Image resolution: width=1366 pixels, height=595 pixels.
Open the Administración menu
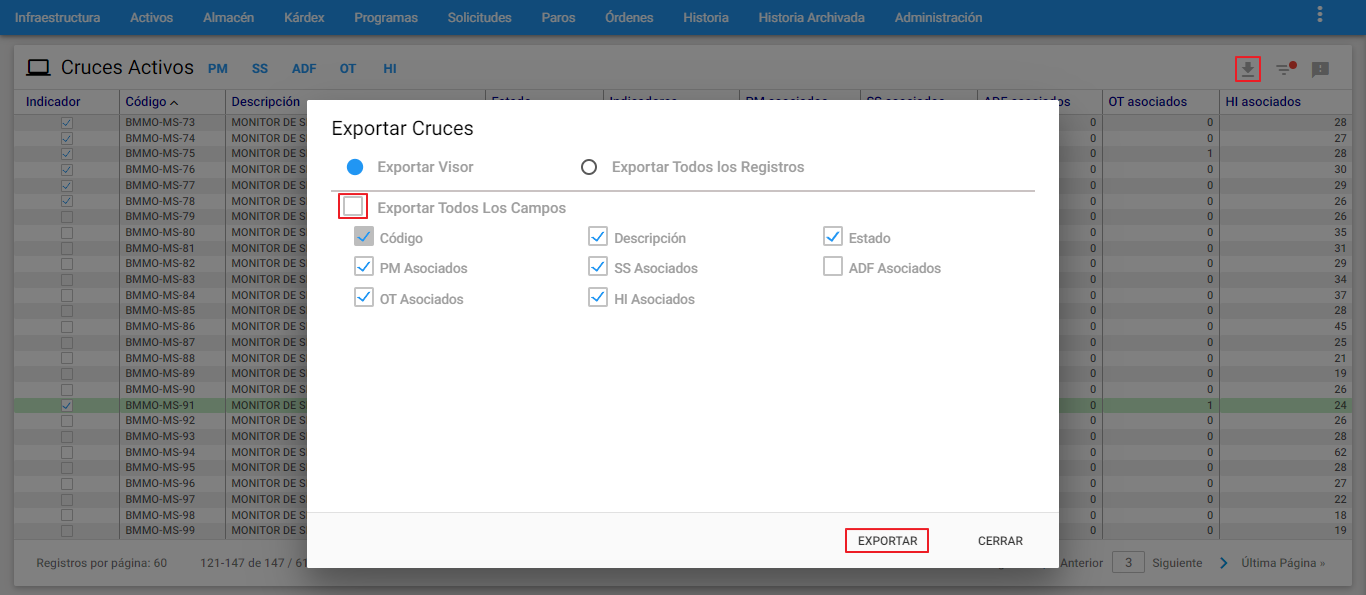coord(938,18)
